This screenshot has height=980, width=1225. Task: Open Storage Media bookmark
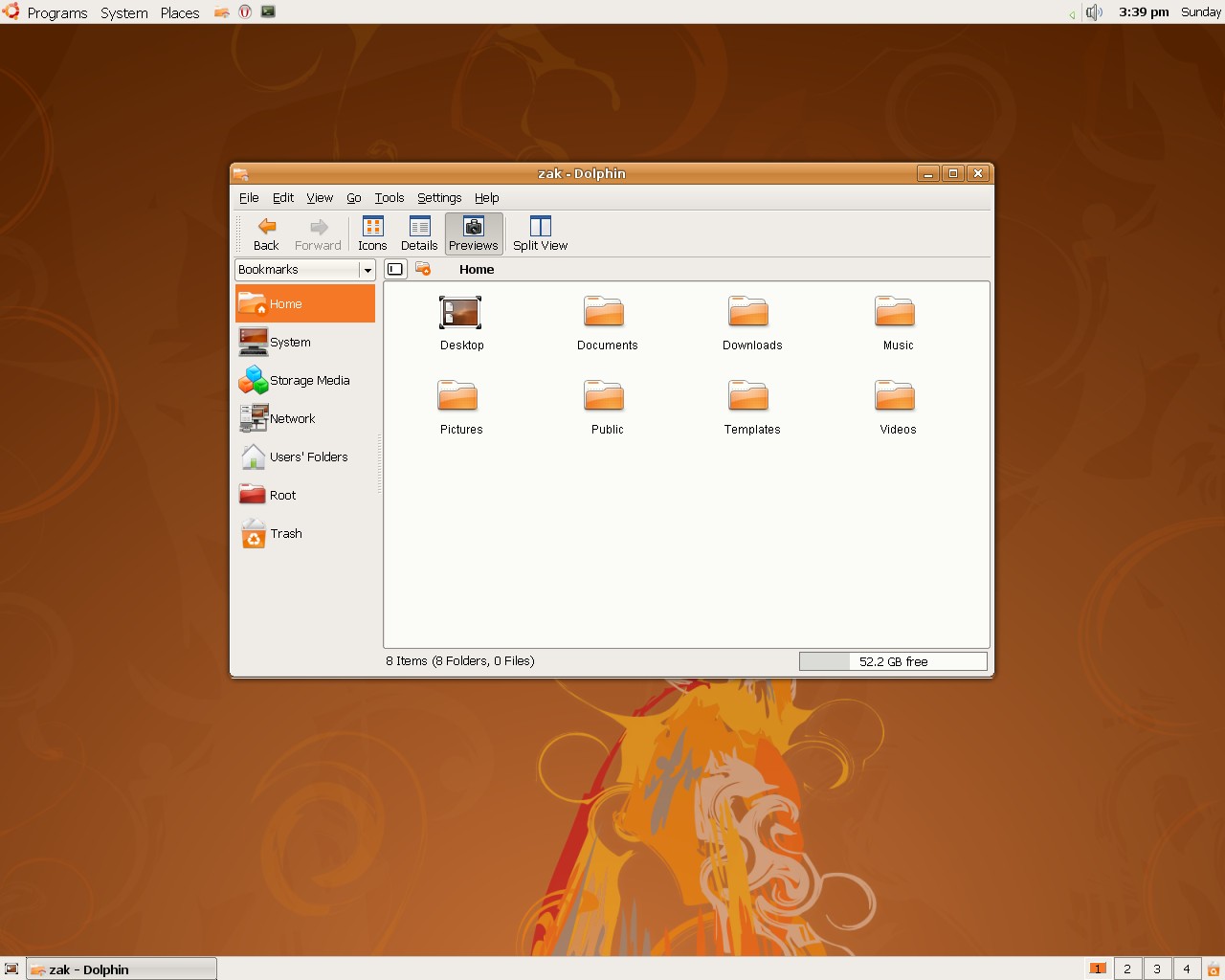click(x=305, y=380)
